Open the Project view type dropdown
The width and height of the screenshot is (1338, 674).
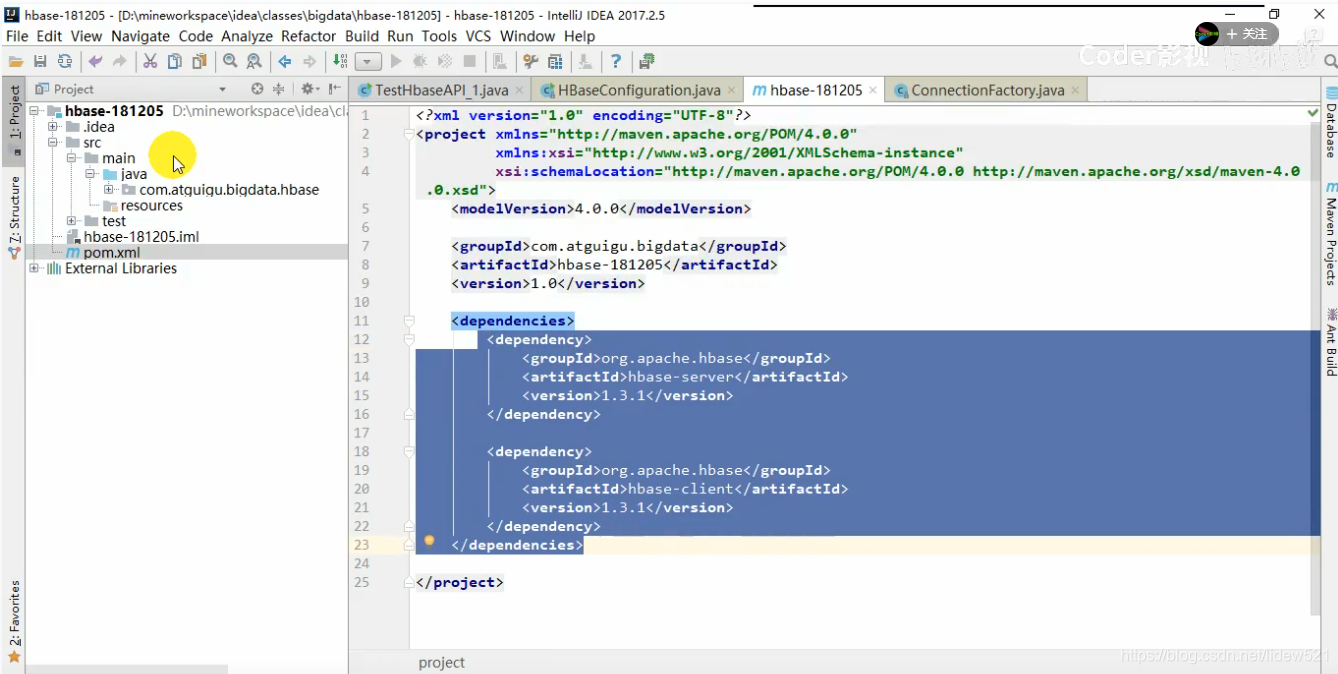pyautogui.click(x=222, y=89)
